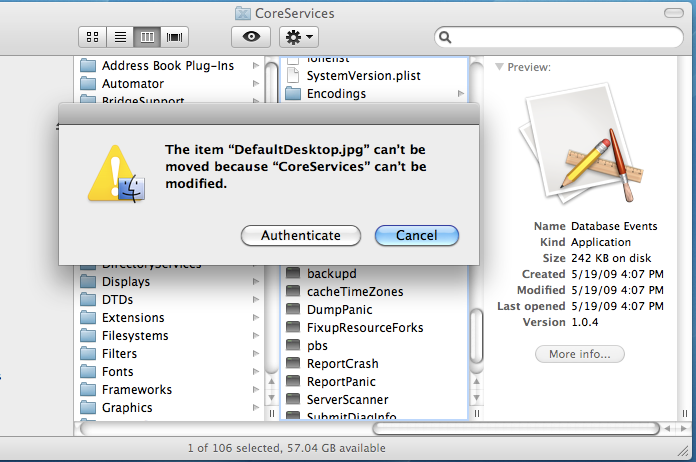
Task: Switch to Cover Flow view
Action: 174,37
